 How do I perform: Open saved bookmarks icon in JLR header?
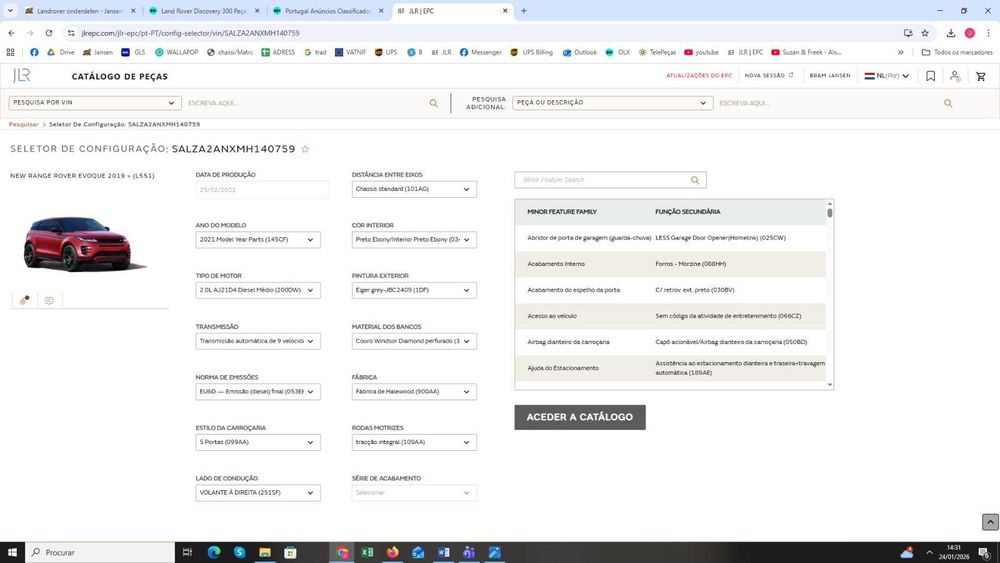pyautogui.click(x=930, y=76)
